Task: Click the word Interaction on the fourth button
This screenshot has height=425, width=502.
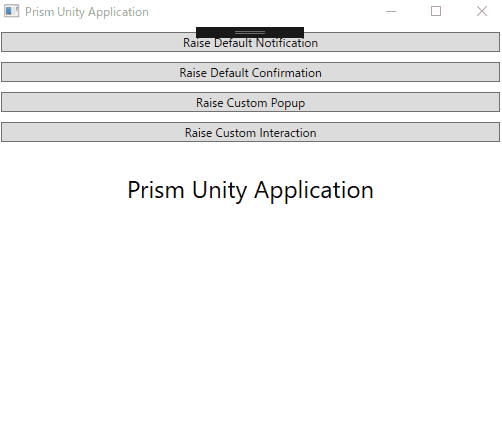Action: 288,133
